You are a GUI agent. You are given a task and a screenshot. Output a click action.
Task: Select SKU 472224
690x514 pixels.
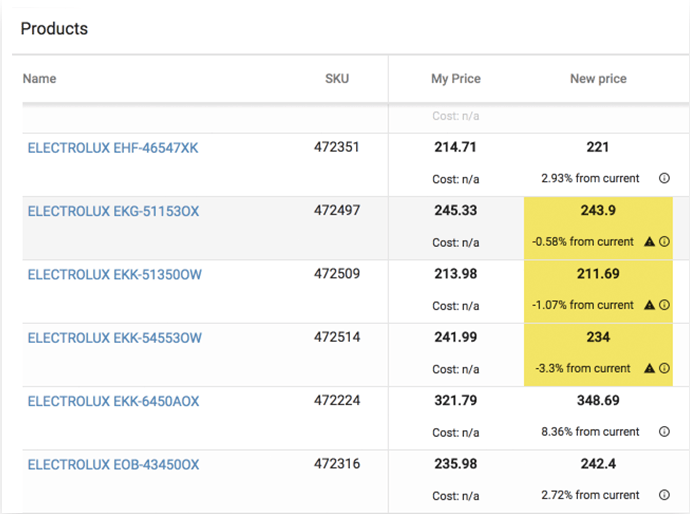(337, 400)
